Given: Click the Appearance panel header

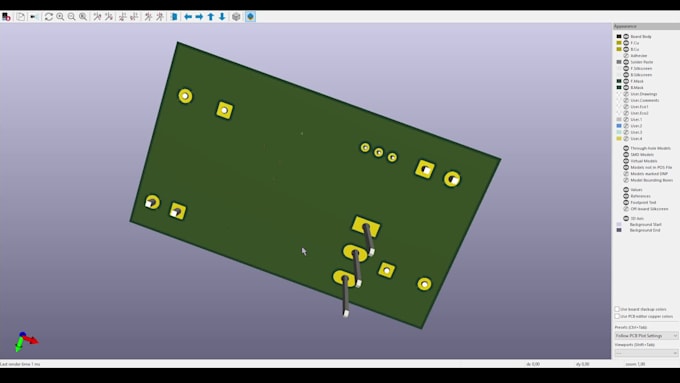Looking at the screenshot, I should tap(646, 26).
